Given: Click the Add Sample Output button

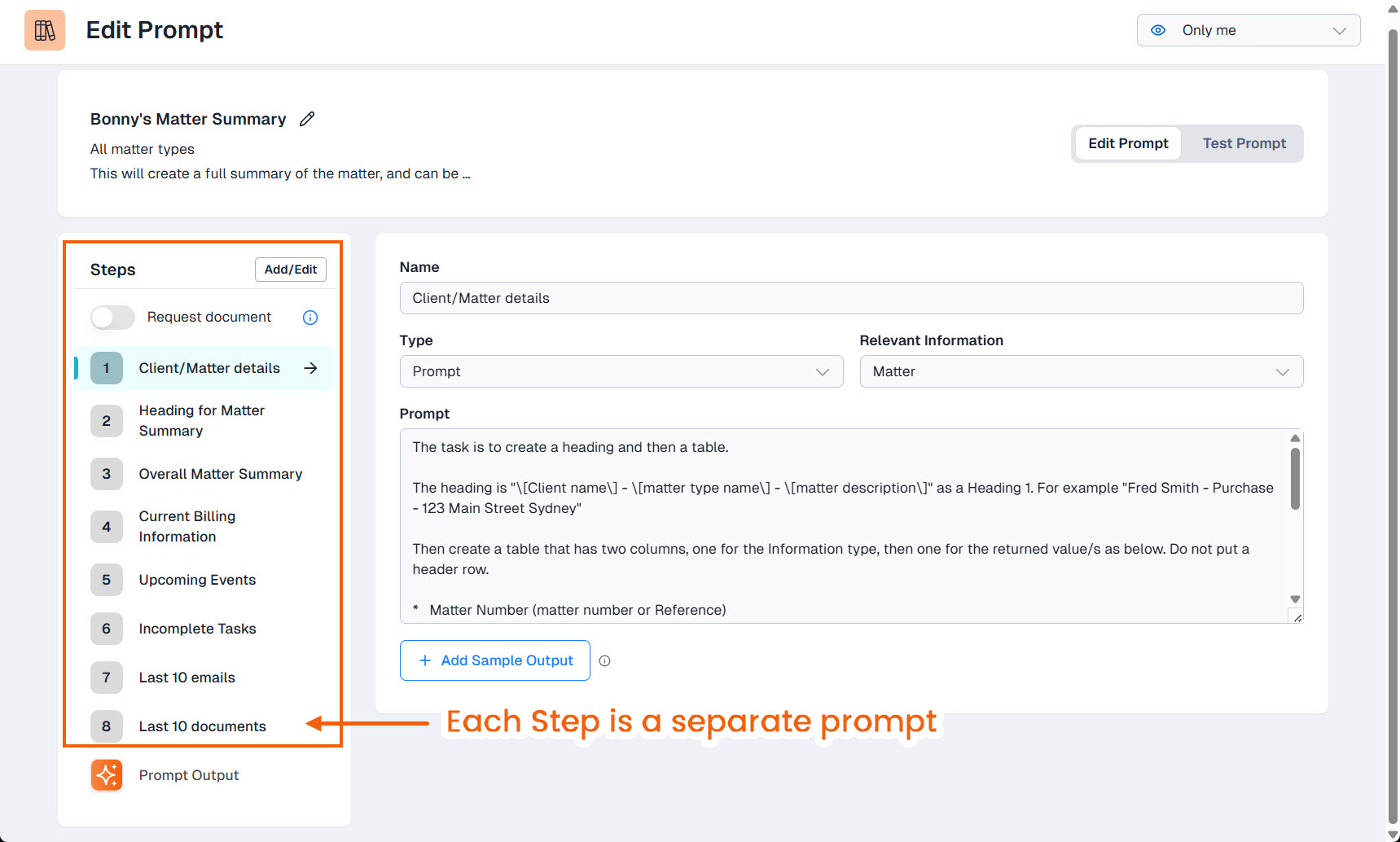Looking at the screenshot, I should pos(495,660).
